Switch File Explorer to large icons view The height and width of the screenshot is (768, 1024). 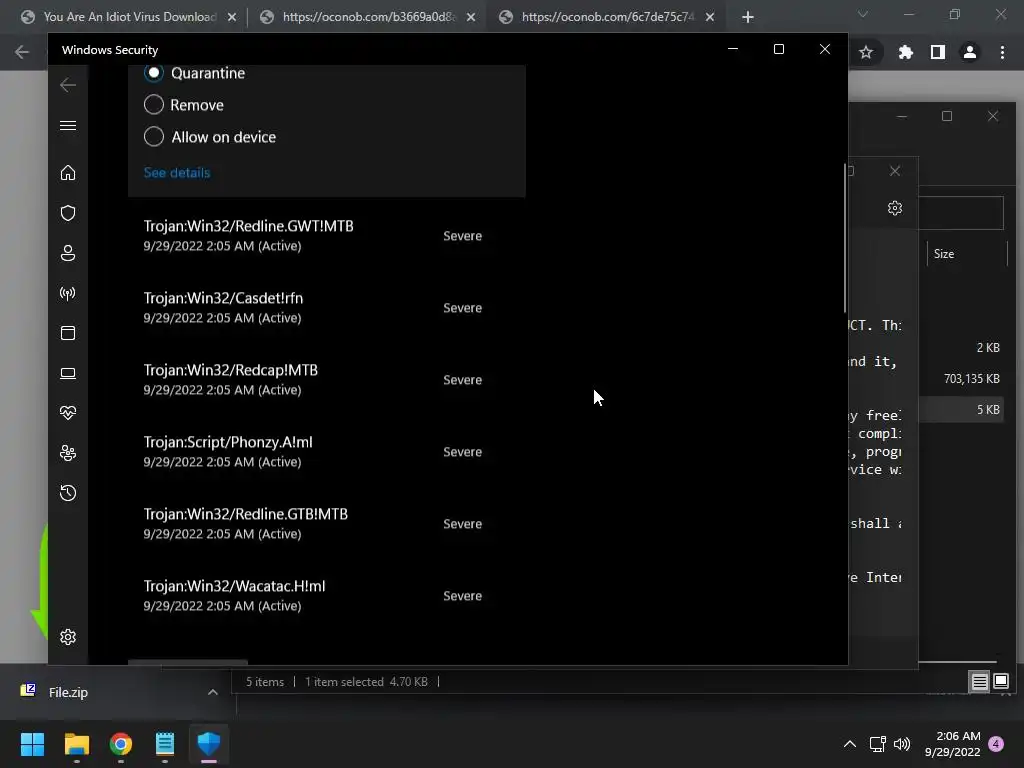[x=1001, y=682]
